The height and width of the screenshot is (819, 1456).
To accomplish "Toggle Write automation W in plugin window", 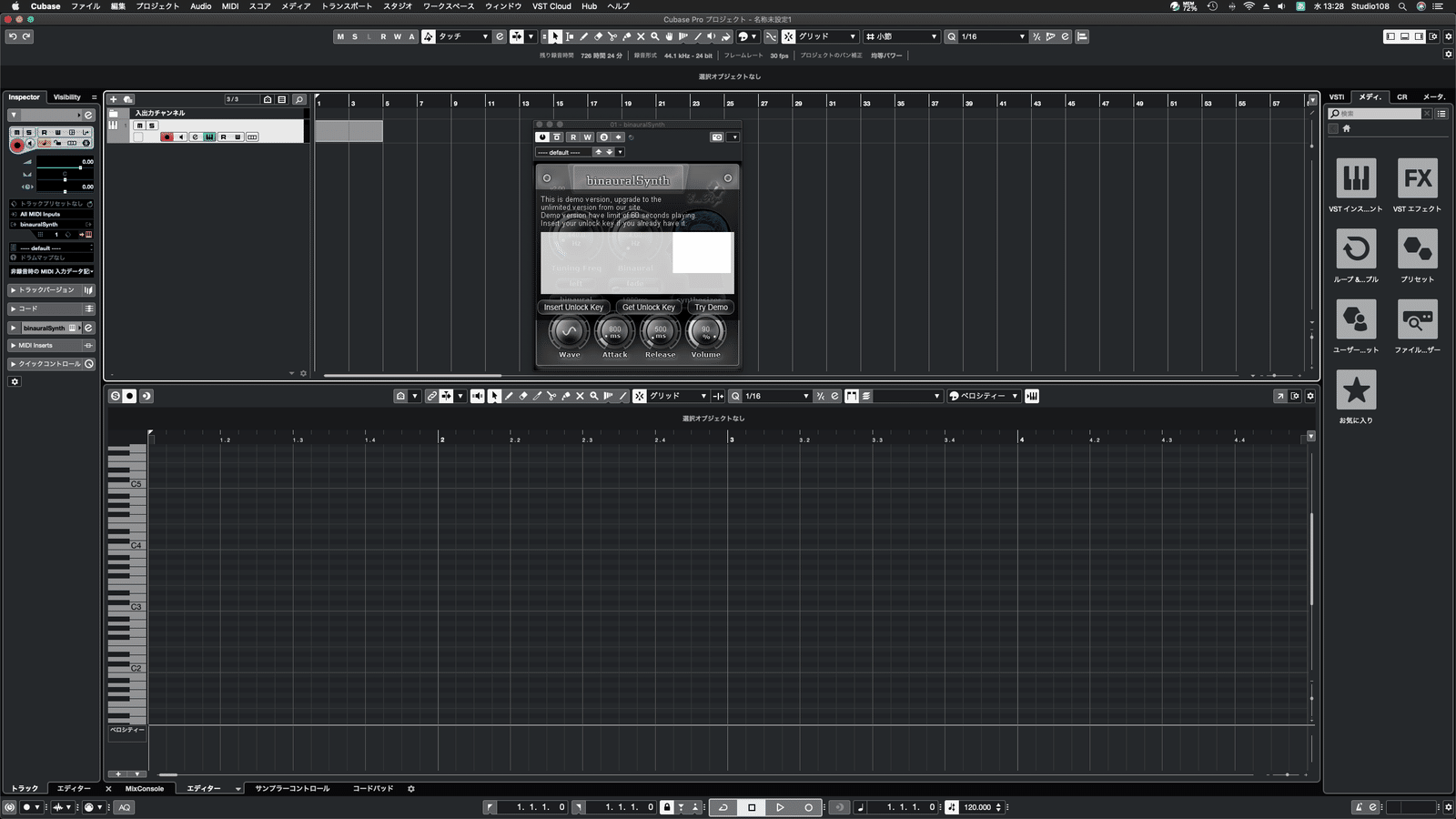I will click(587, 137).
